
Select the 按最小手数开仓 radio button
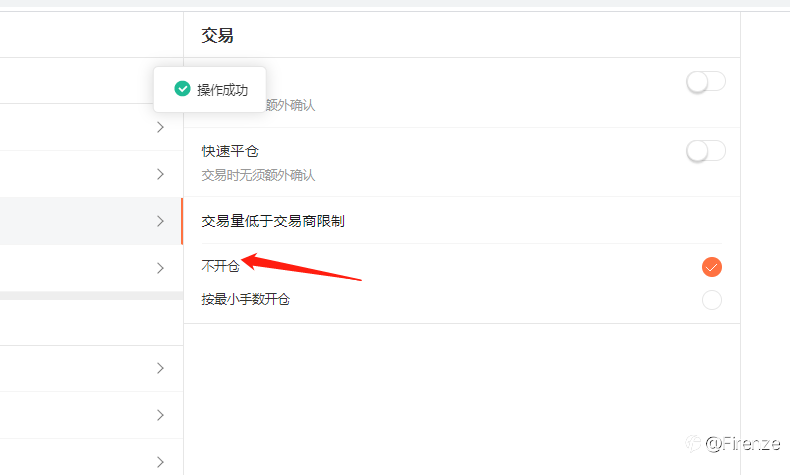(x=711, y=300)
